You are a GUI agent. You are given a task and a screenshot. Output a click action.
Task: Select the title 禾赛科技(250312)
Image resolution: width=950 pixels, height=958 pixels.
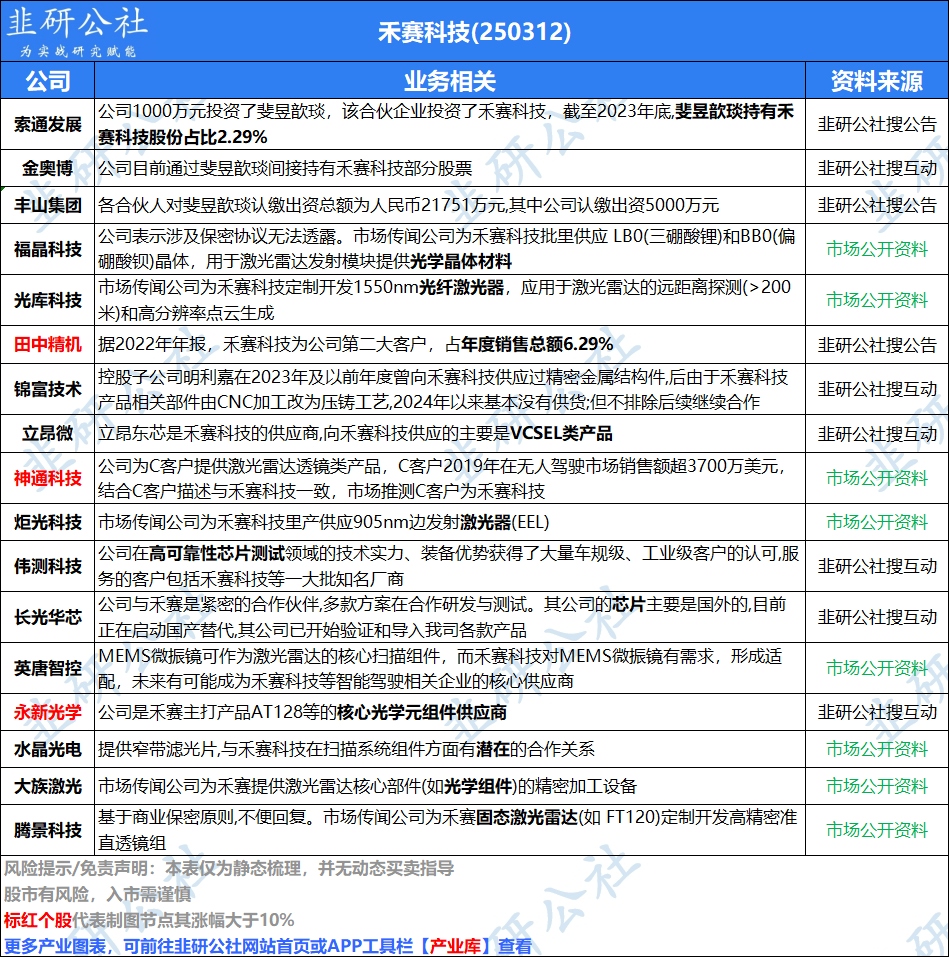point(474,32)
